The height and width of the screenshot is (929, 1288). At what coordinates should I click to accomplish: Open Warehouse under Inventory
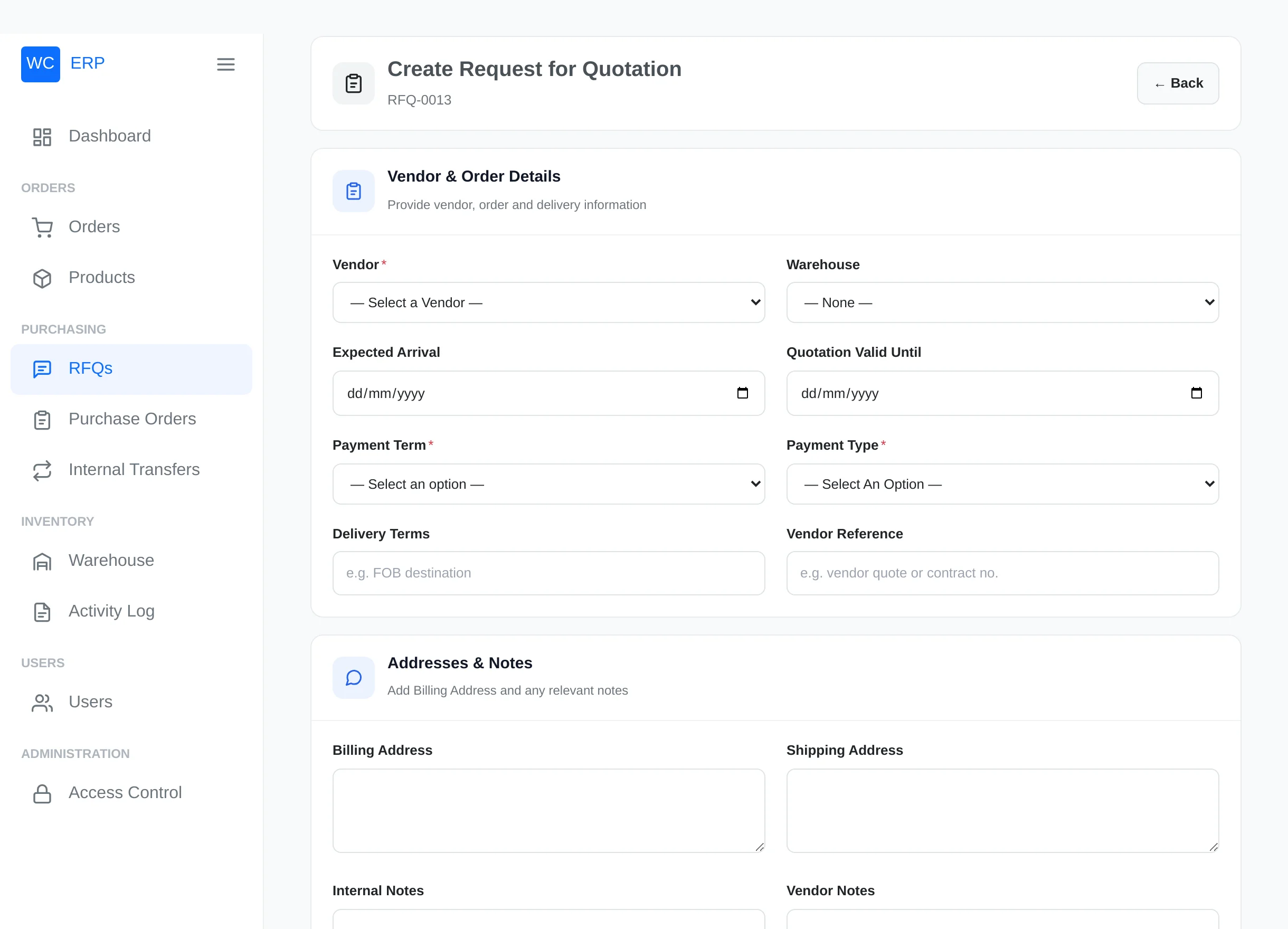[131, 561]
